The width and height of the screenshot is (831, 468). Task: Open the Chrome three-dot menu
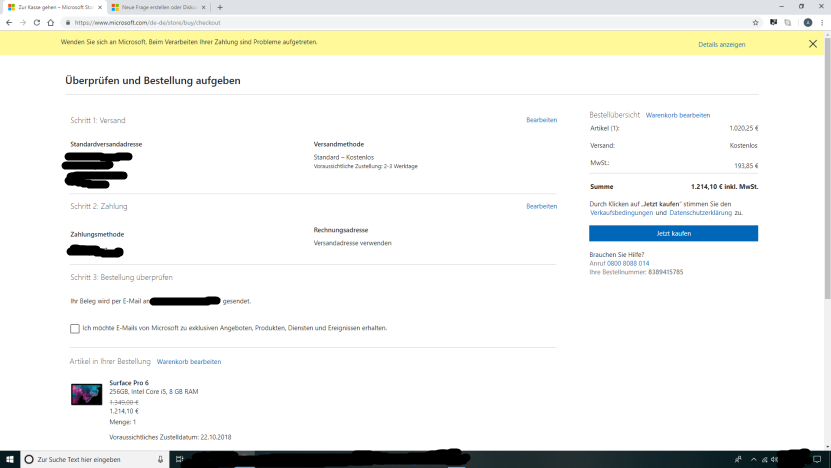coord(822,22)
